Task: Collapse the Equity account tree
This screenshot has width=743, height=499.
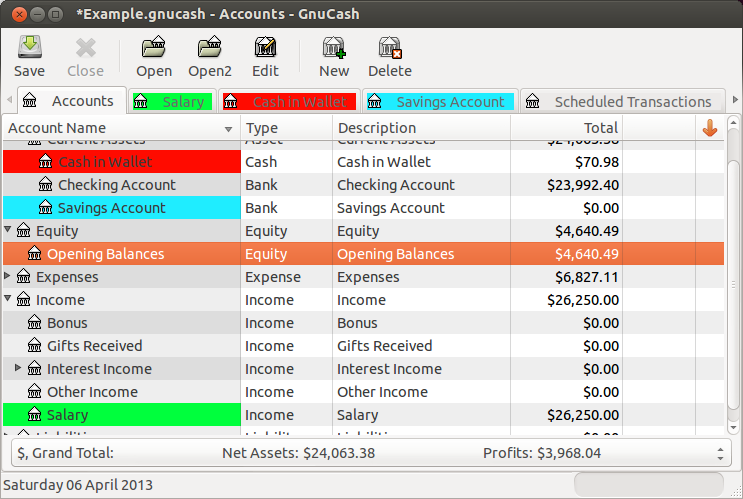Action: click(x=8, y=229)
